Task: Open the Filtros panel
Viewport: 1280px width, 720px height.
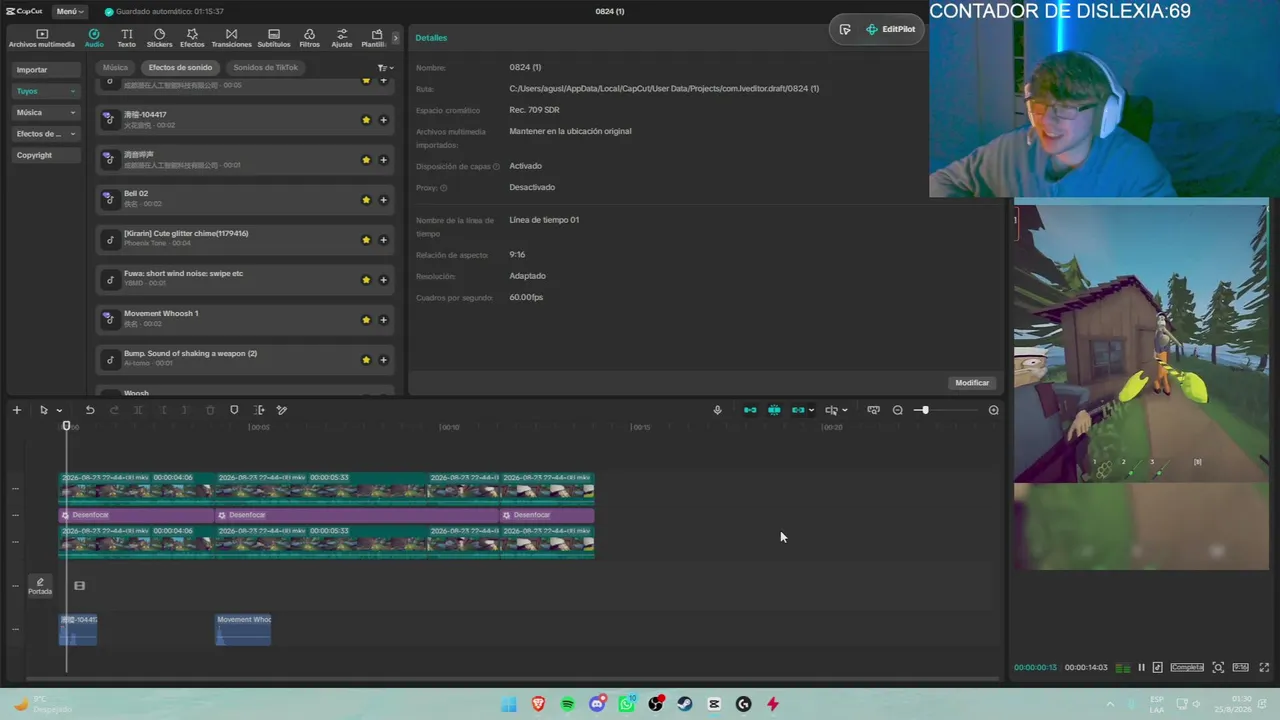Action: tap(309, 38)
